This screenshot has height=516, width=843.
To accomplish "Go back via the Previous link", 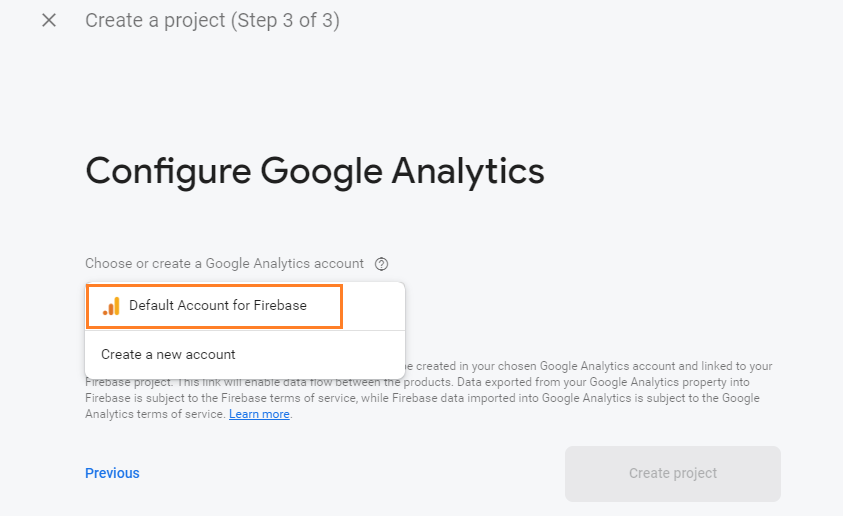I will [112, 473].
